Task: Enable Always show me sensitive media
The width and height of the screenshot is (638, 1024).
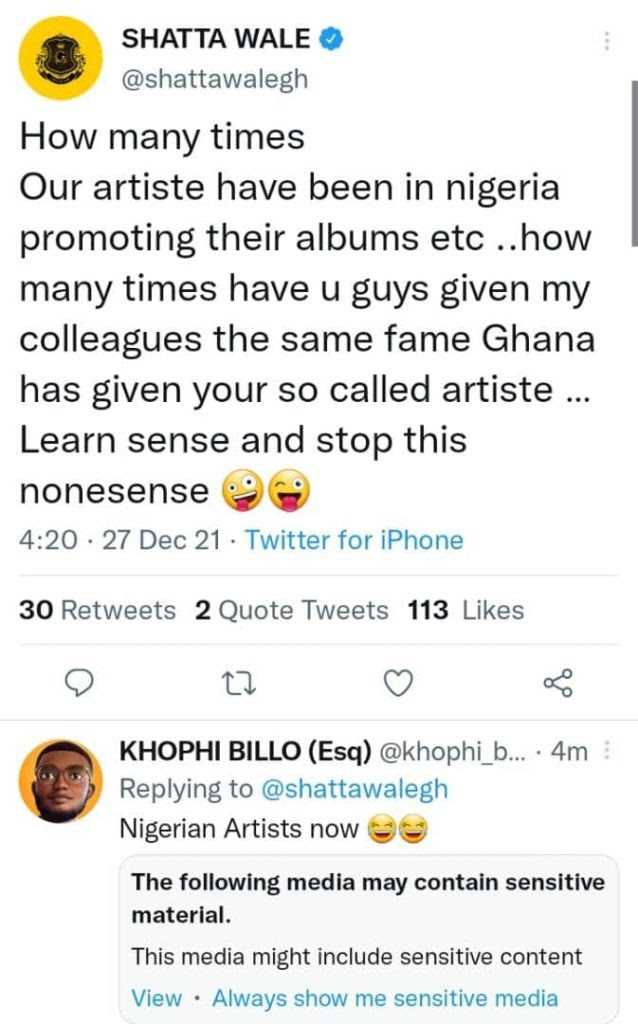Action: (x=385, y=997)
